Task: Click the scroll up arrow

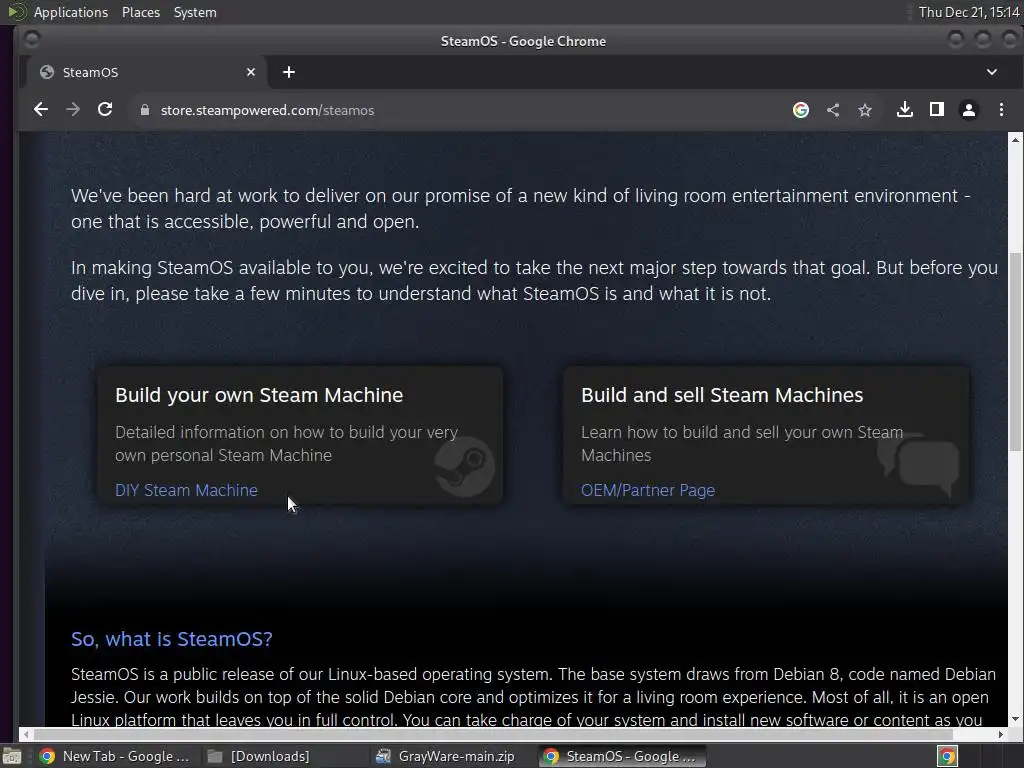Action: tap(1015, 139)
